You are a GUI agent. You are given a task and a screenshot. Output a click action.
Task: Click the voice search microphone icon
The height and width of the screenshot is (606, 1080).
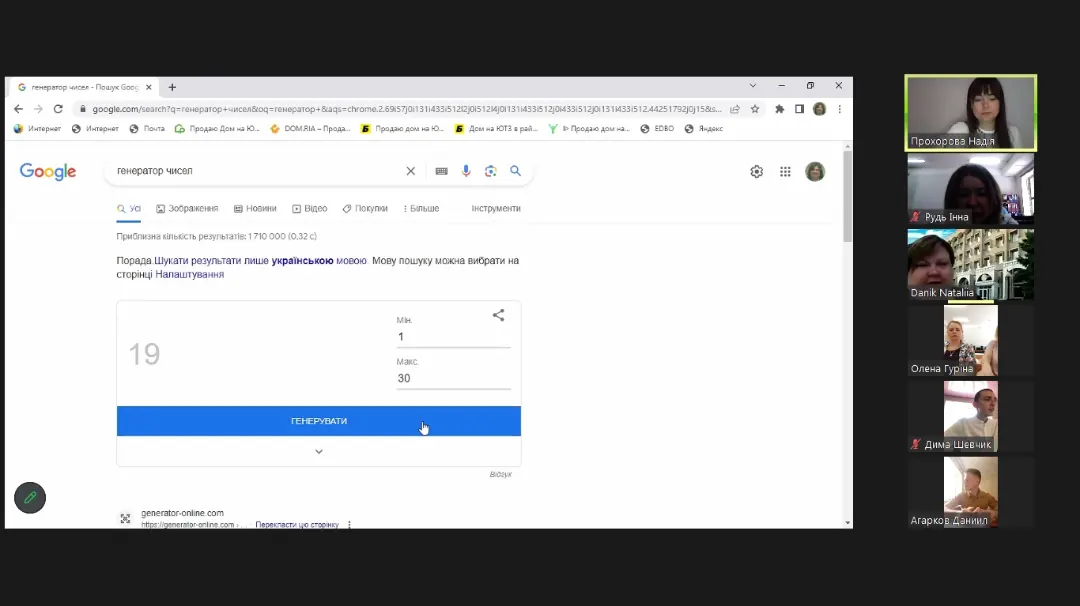click(x=466, y=171)
